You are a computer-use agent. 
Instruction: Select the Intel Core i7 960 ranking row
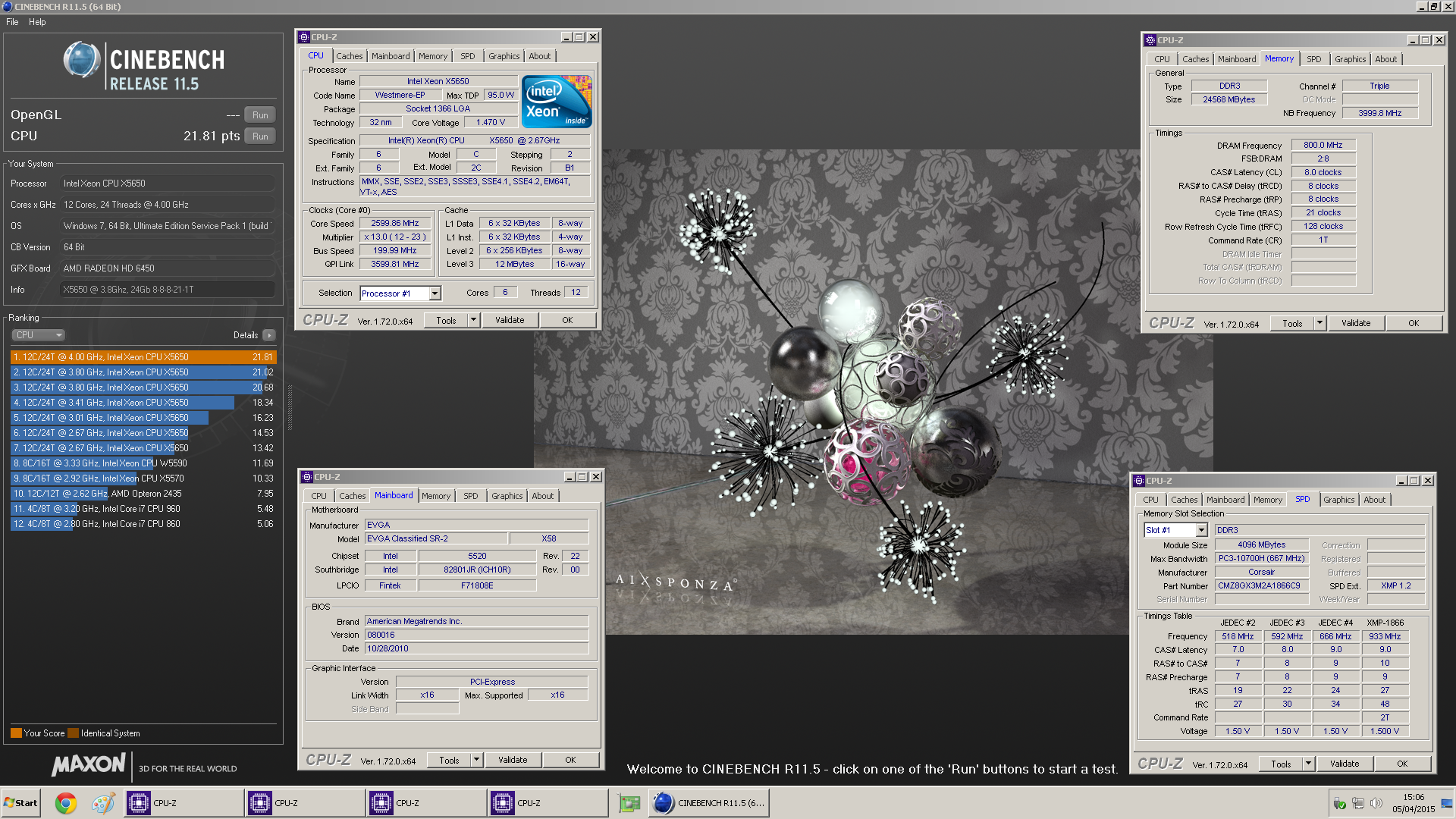click(143, 509)
